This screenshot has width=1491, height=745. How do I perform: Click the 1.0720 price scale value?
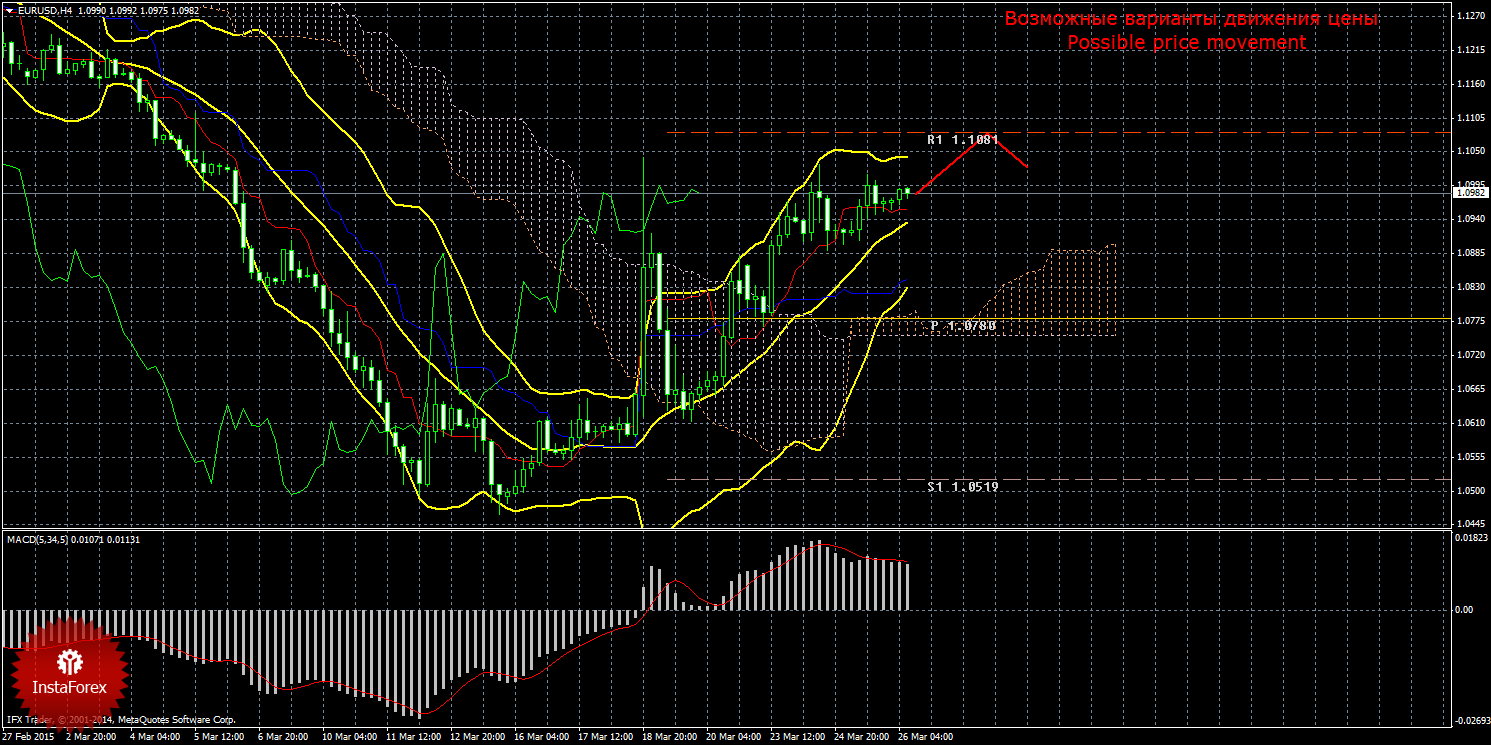[1469, 356]
